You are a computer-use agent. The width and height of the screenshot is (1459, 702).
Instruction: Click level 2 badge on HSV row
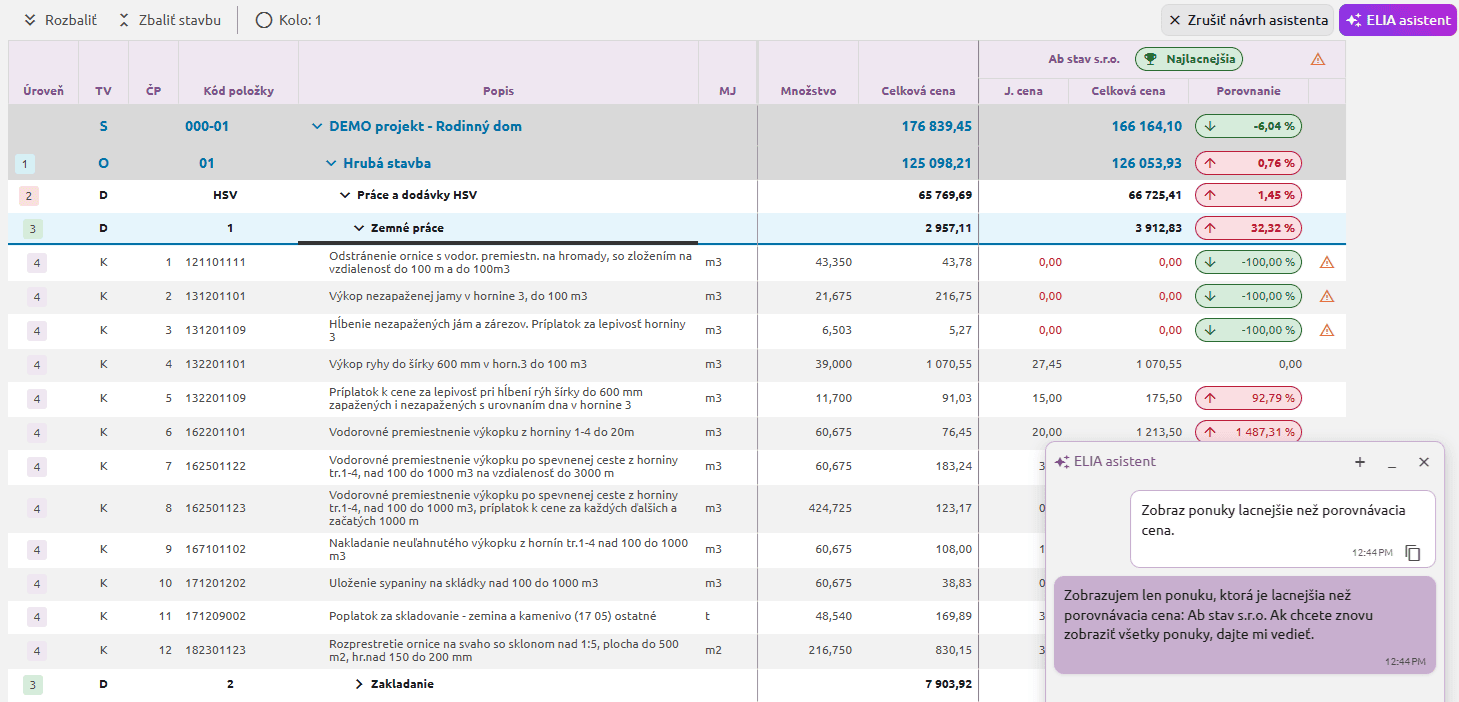pyautogui.click(x=30, y=196)
